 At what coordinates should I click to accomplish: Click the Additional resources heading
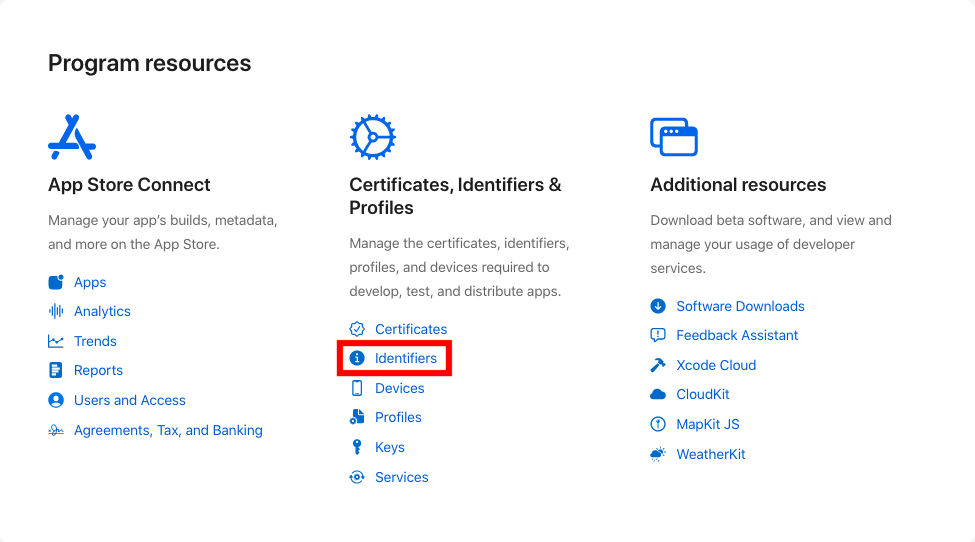click(738, 185)
